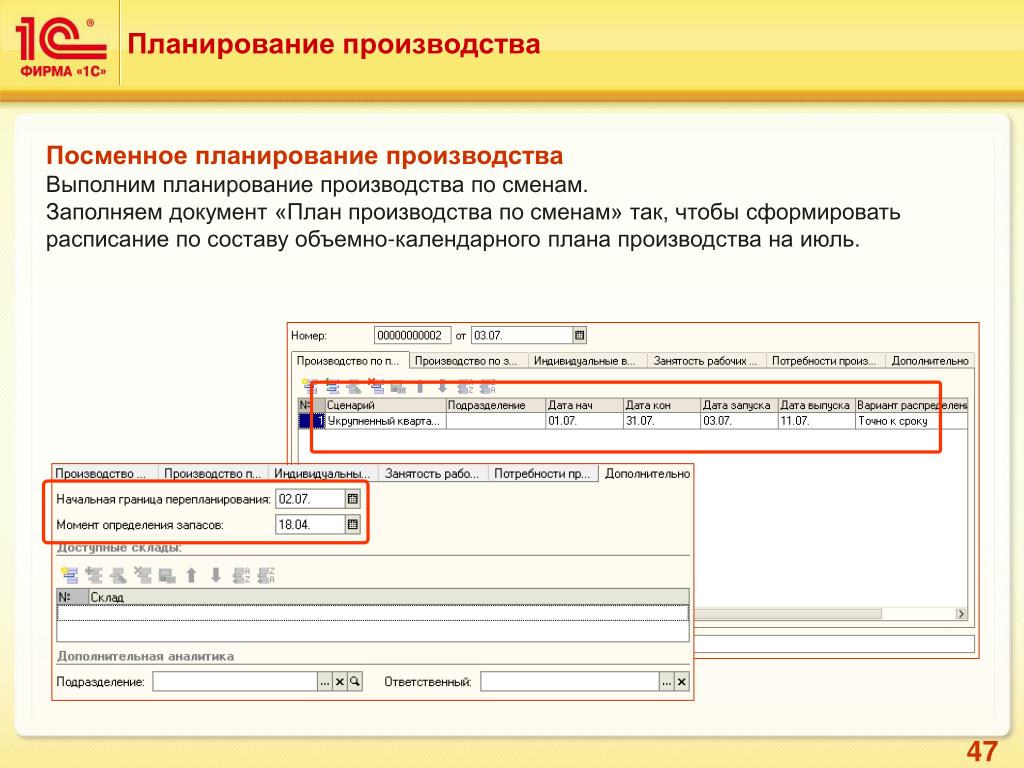The width and height of the screenshot is (1024, 768).
Task: Click the Номер field 00000000002
Action: point(412,335)
